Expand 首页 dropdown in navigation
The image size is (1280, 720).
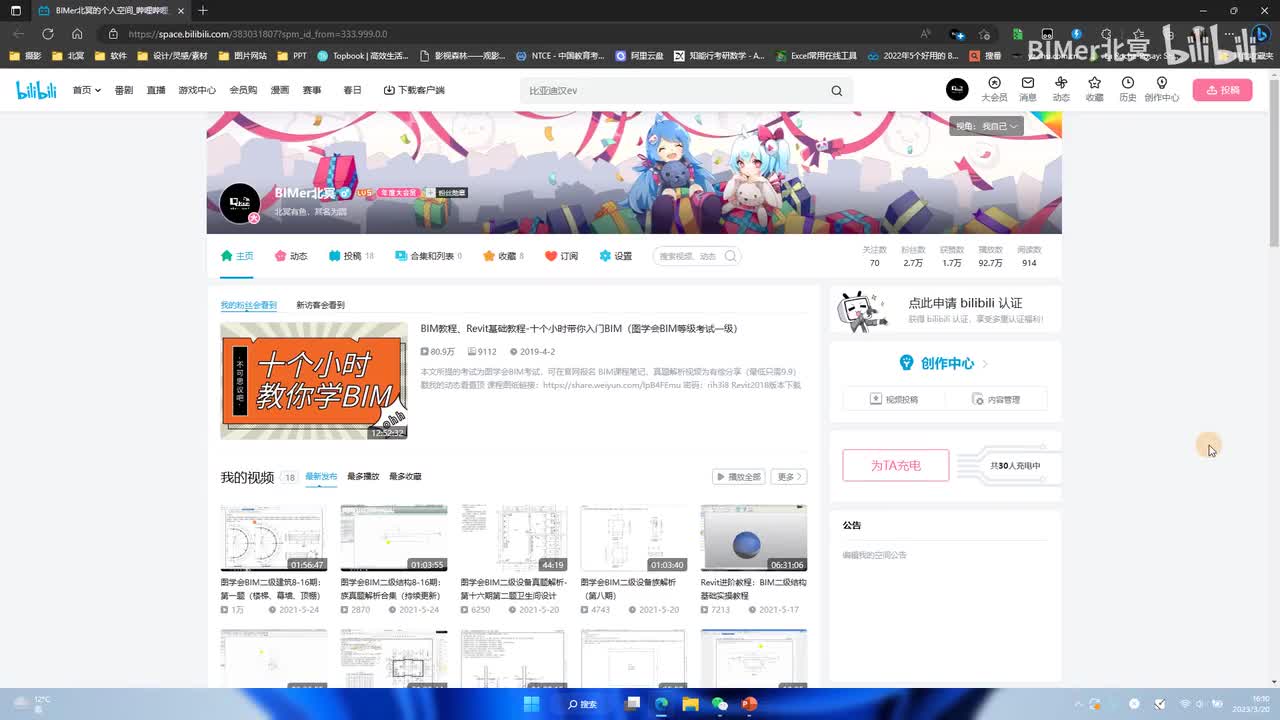[86, 90]
